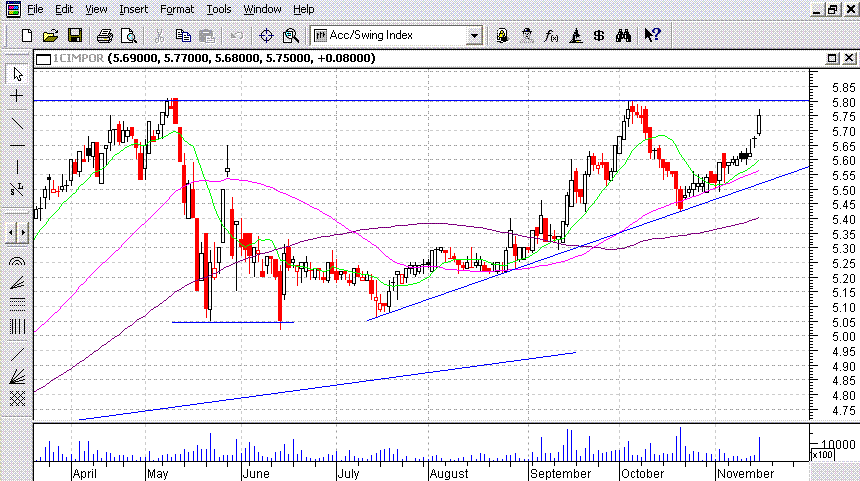860x481 pixels.
Task: Open the Help menu
Action: tap(303, 9)
